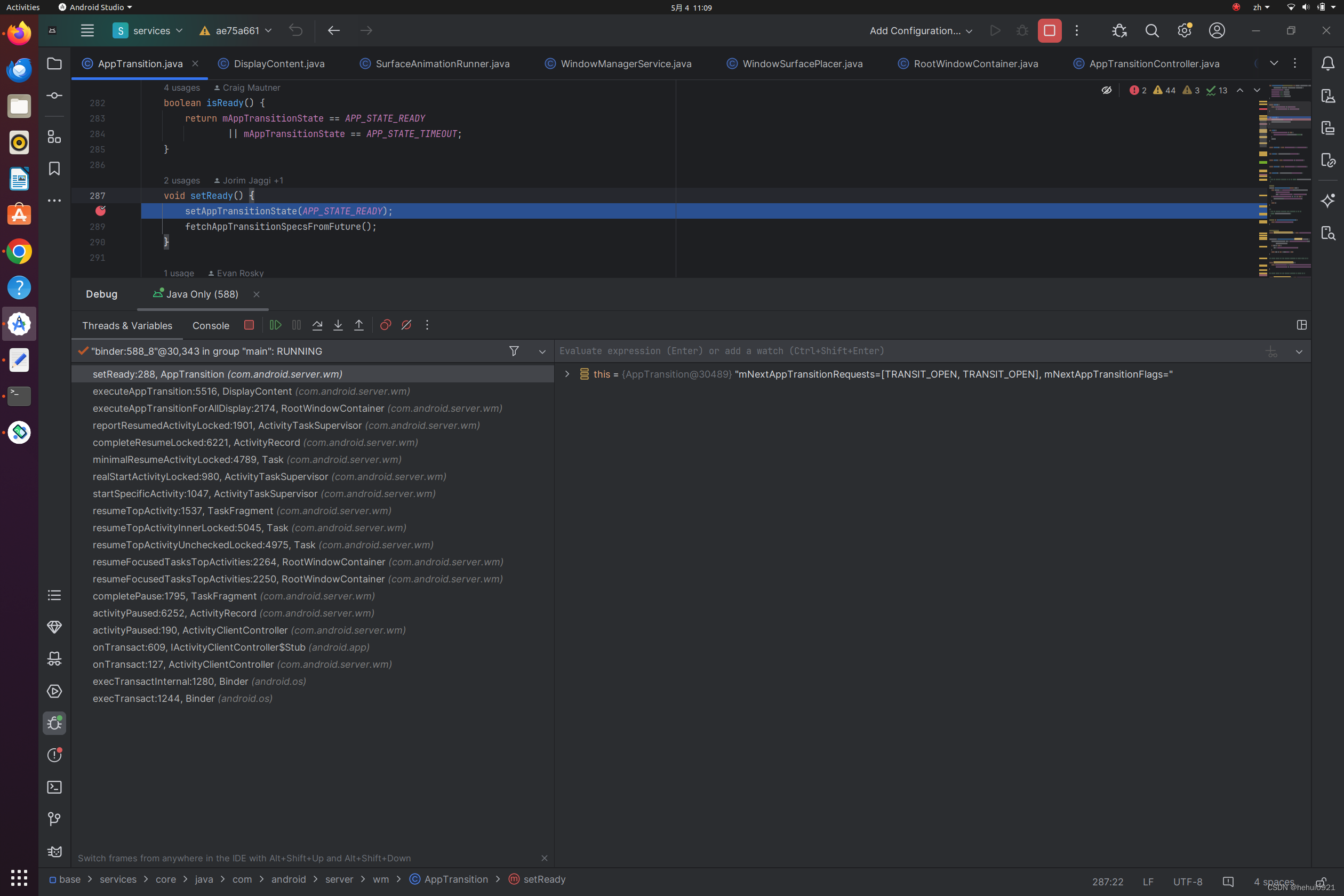Click the Step Out button
This screenshot has height=896, width=1344.
[359, 325]
